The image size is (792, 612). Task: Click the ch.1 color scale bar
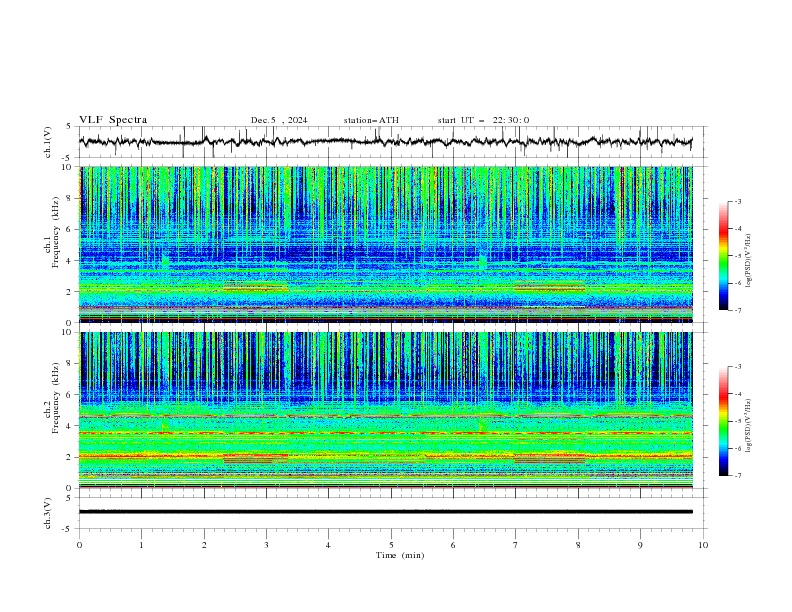pos(723,256)
